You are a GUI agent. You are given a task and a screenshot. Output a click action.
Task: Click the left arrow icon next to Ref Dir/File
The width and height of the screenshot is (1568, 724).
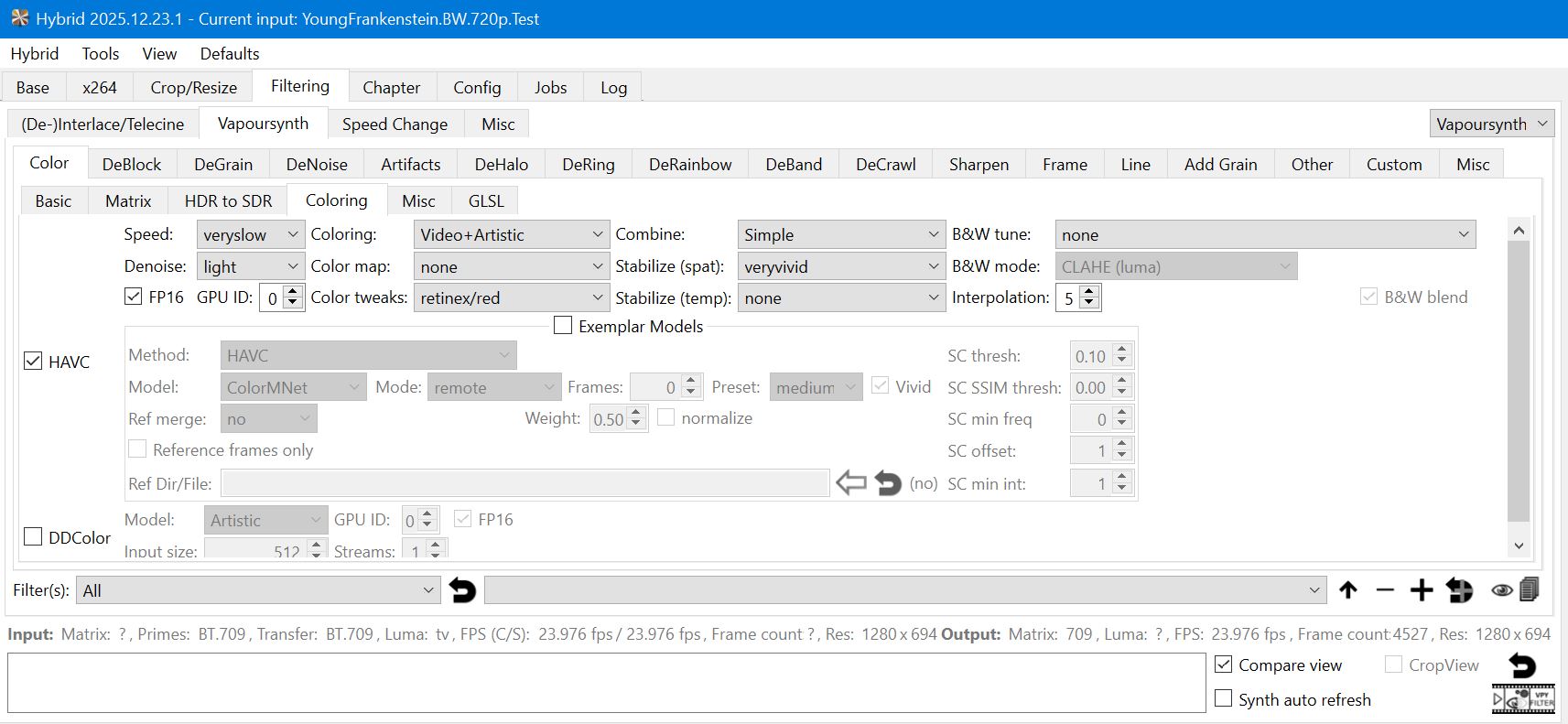(x=851, y=483)
